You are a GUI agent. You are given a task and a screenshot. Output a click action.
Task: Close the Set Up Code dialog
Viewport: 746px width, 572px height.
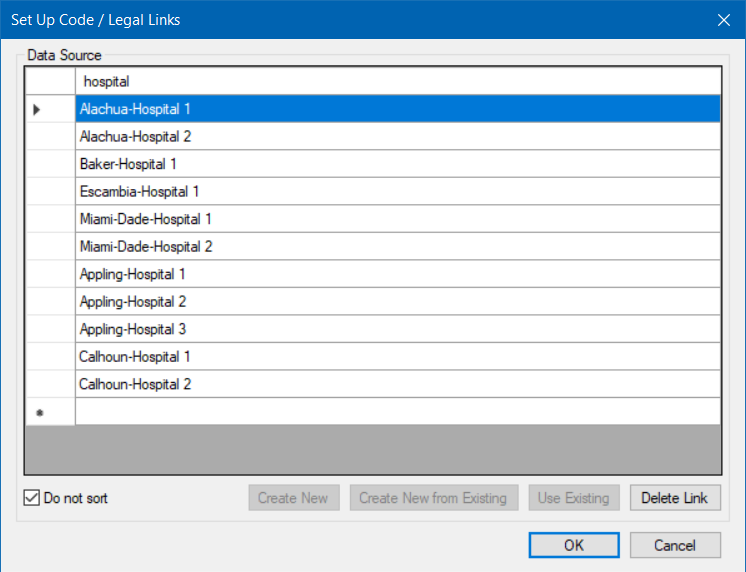point(724,19)
